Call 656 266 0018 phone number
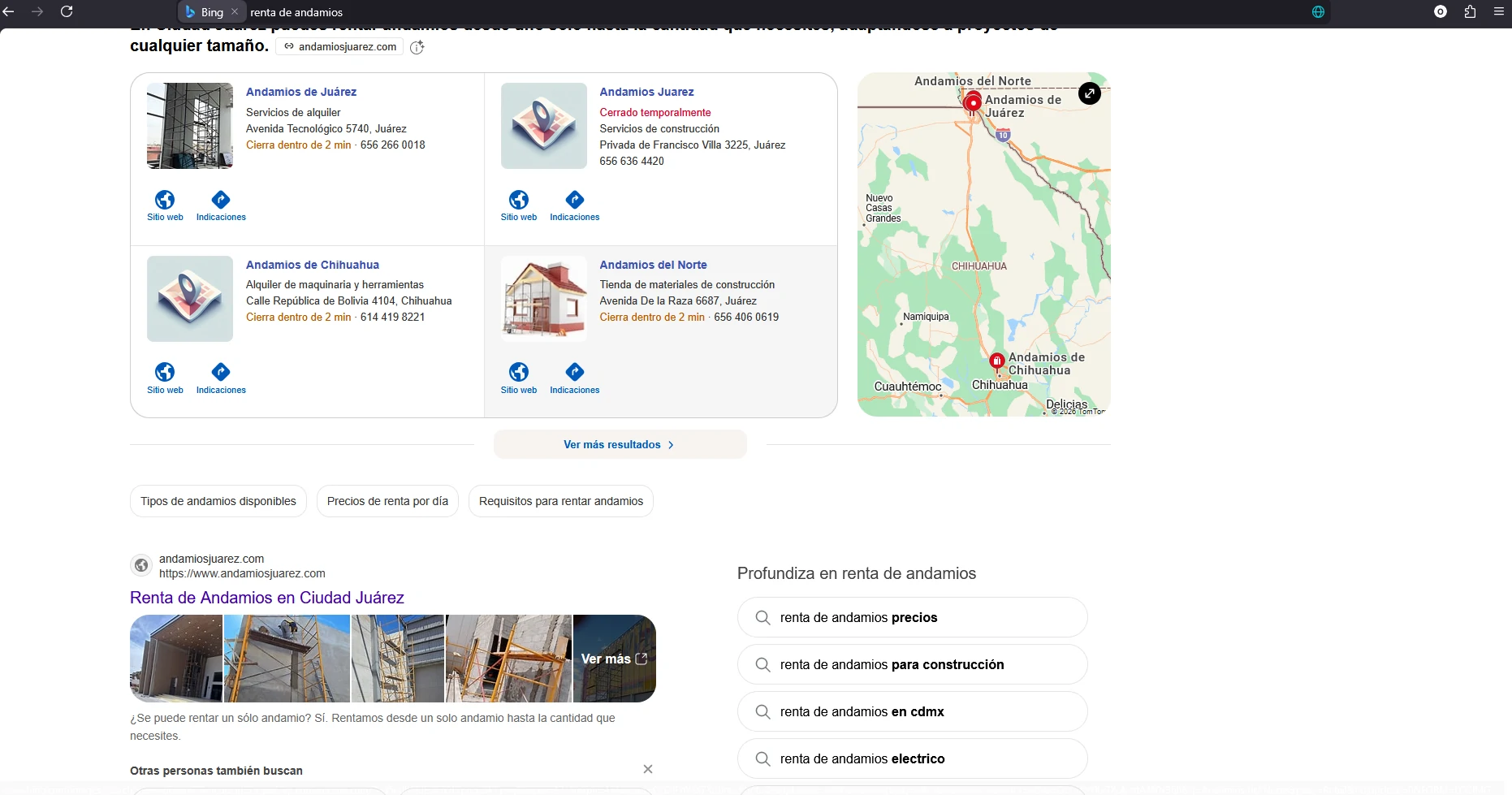Image resolution: width=1512 pixels, height=795 pixels. point(392,145)
